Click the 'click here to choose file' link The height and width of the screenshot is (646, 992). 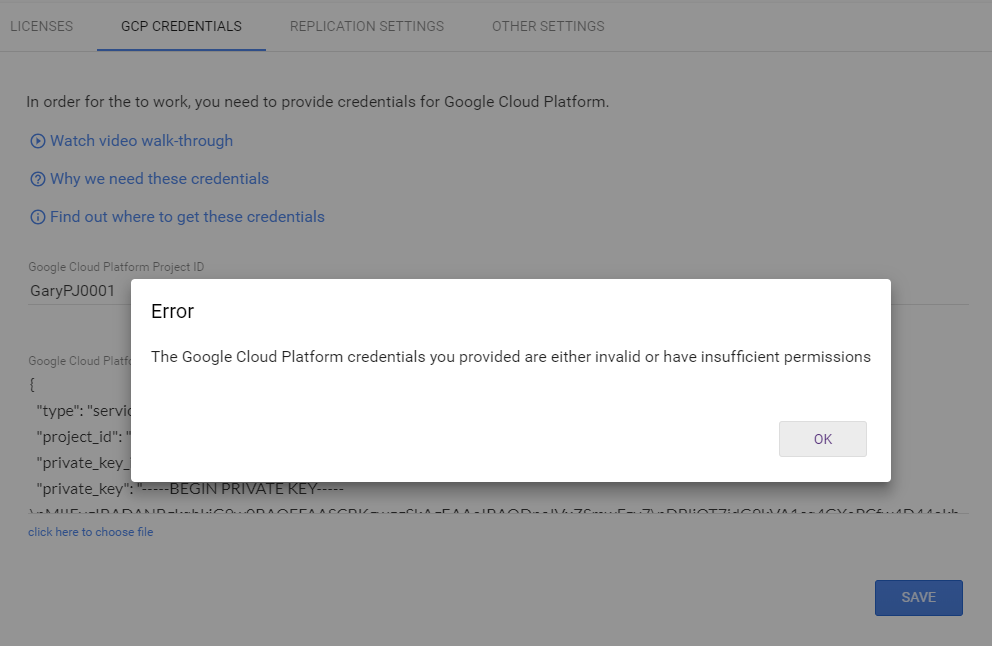click(x=90, y=532)
